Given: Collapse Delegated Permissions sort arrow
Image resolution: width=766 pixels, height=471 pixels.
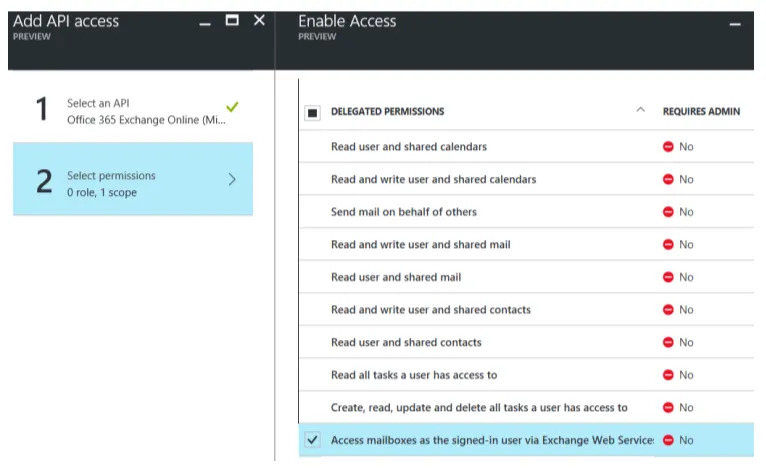Looking at the screenshot, I should click(640, 111).
